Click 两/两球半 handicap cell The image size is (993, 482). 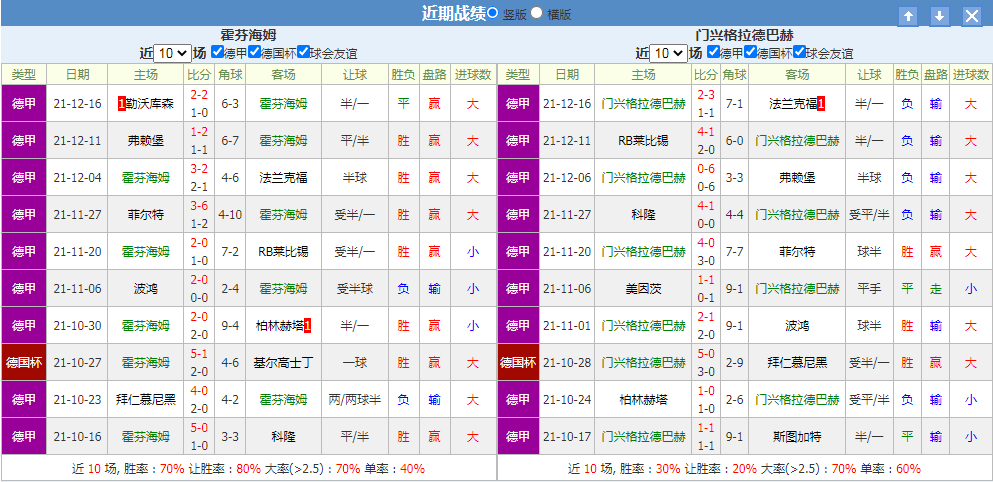tap(355, 400)
